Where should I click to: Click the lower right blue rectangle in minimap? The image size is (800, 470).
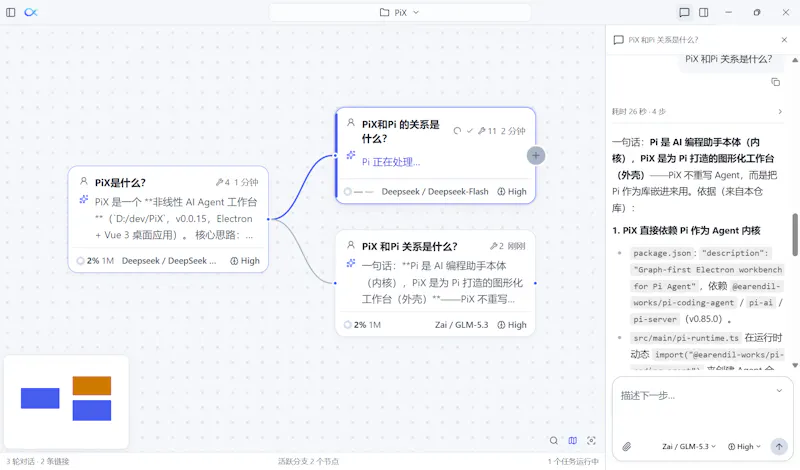[92, 410]
